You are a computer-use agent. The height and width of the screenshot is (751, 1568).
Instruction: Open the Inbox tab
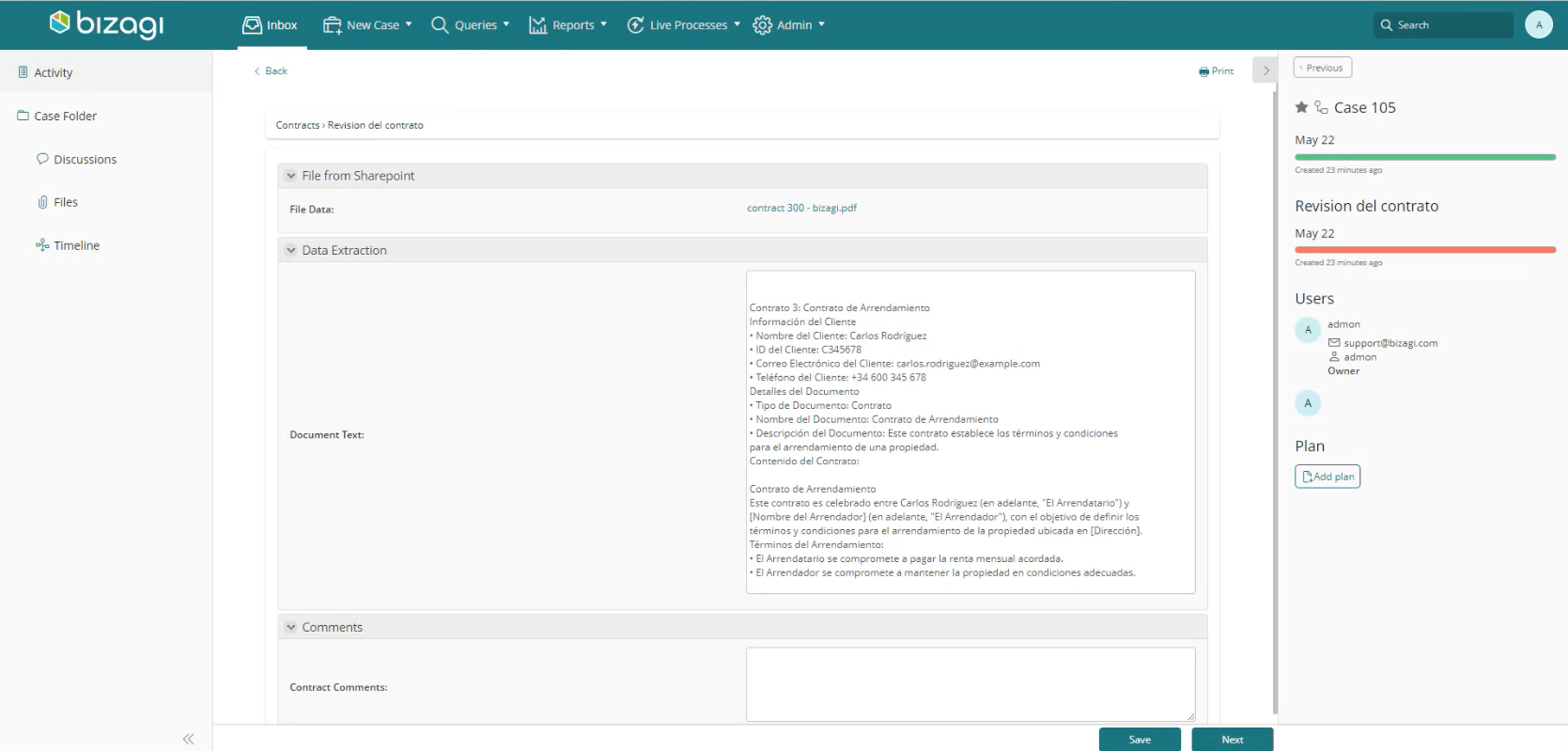click(x=270, y=25)
